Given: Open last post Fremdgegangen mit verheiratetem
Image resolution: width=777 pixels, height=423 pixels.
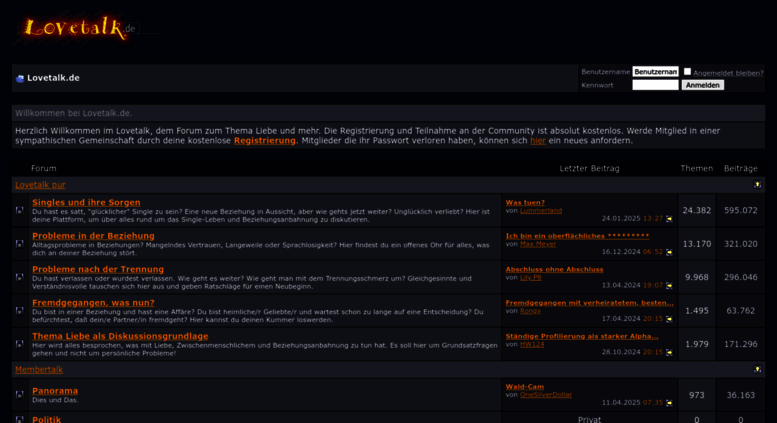Looking at the screenshot, I should [590, 303].
